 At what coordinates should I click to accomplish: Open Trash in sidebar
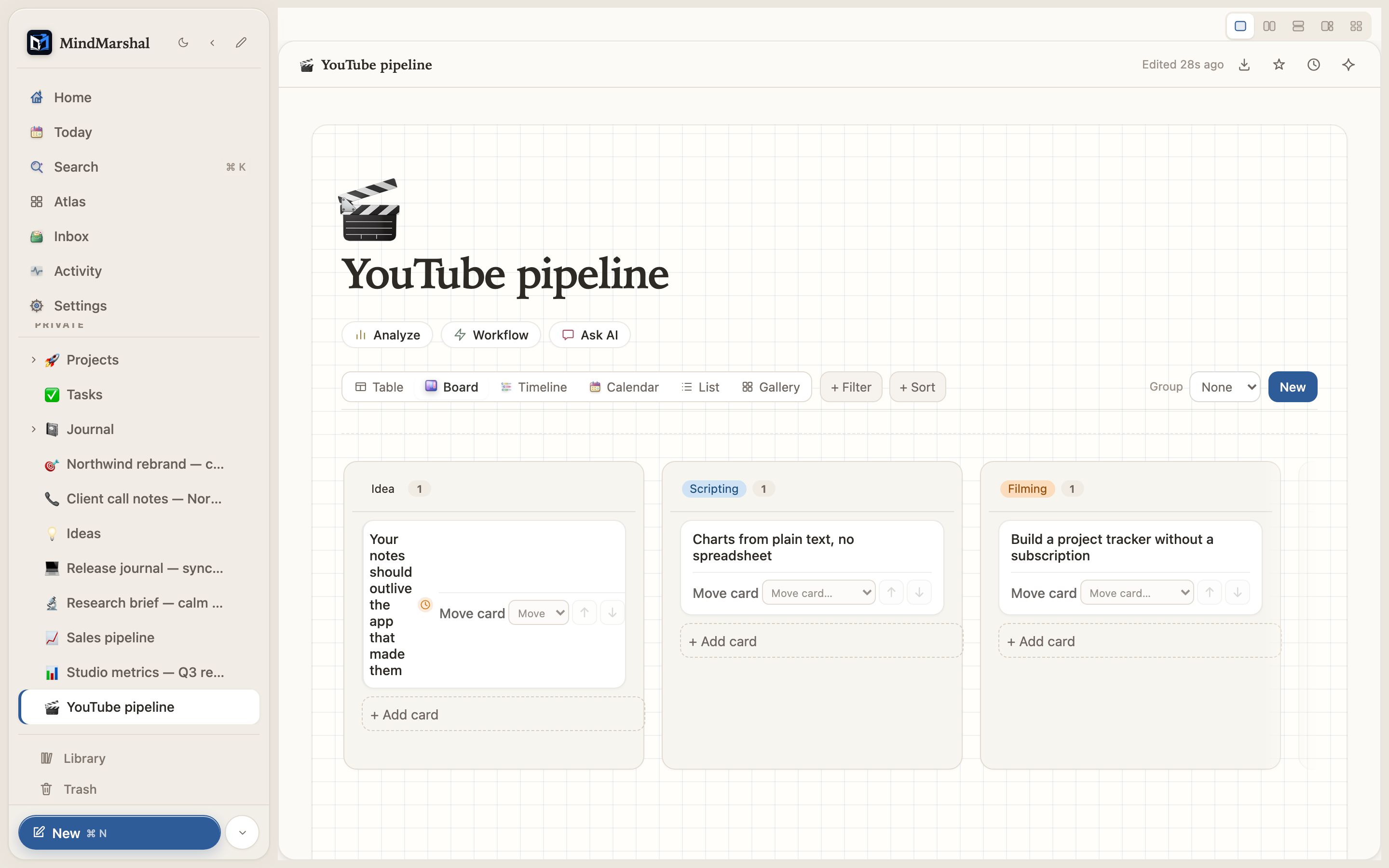click(x=139, y=789)
